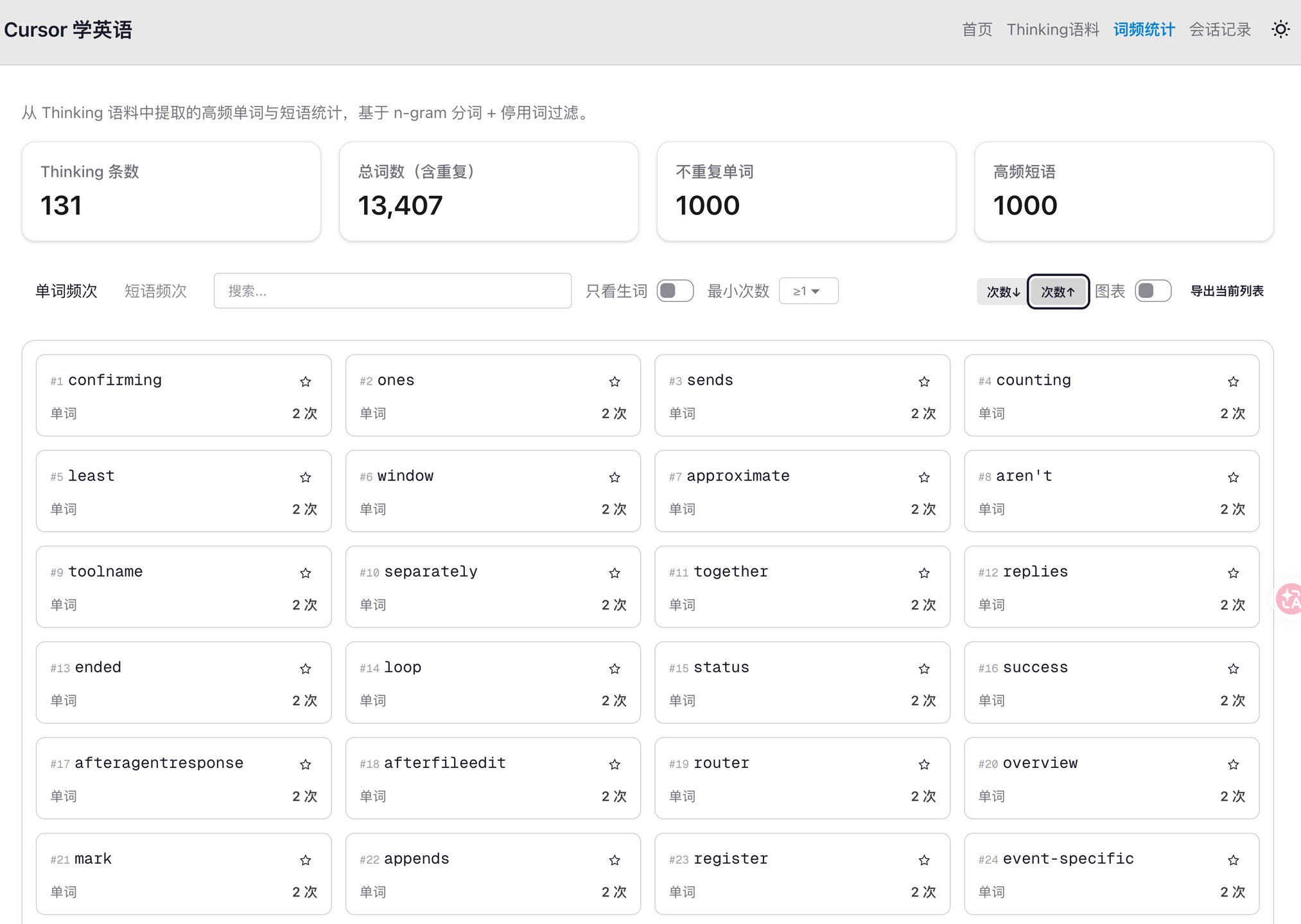Turn on the 图表 chart toggle
The image size is (1301, 924).
coord(1153,291)
